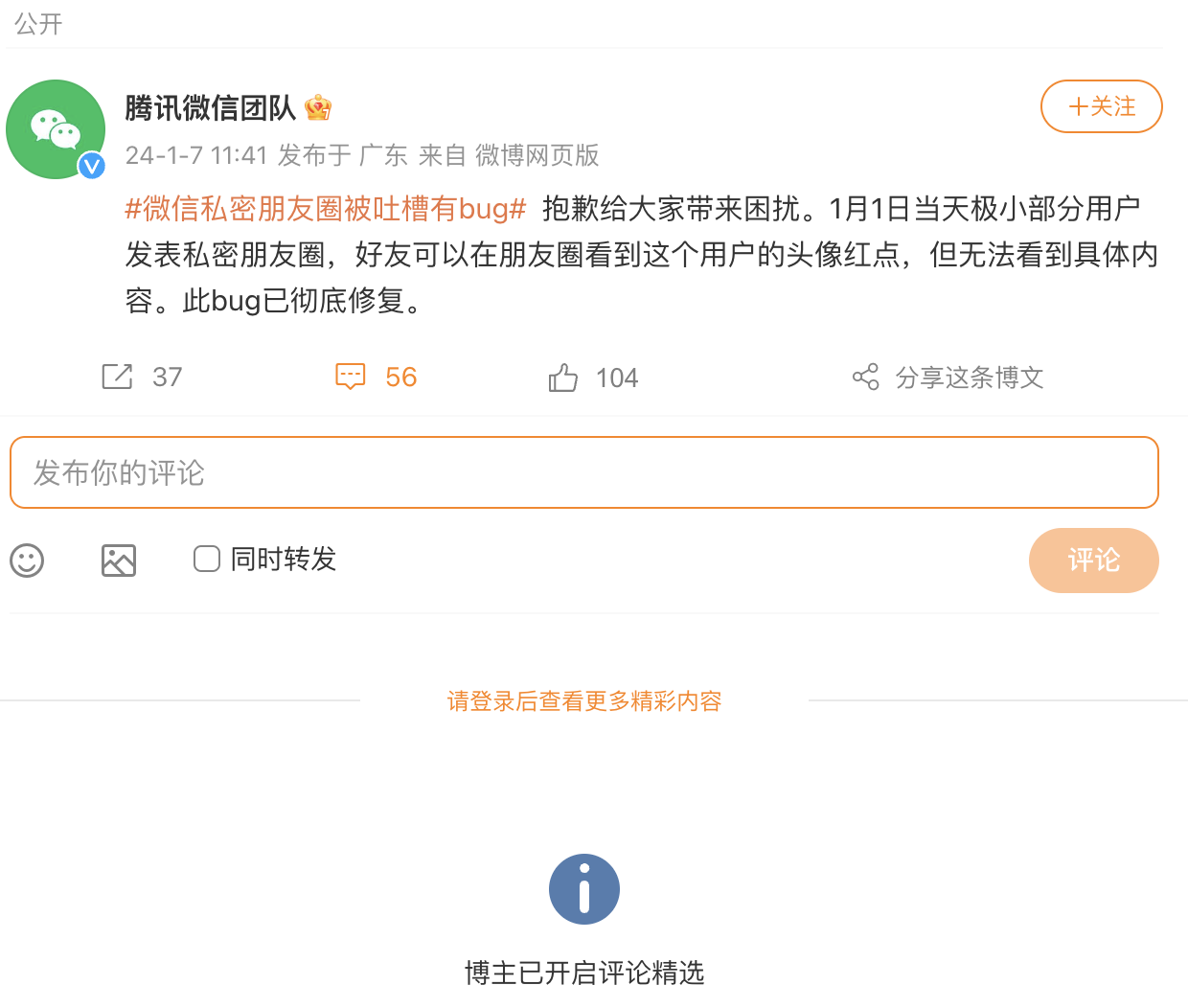Open the comments via speech bubble icon
This screenshot has height=1008, width=1188.
point(351,377)
